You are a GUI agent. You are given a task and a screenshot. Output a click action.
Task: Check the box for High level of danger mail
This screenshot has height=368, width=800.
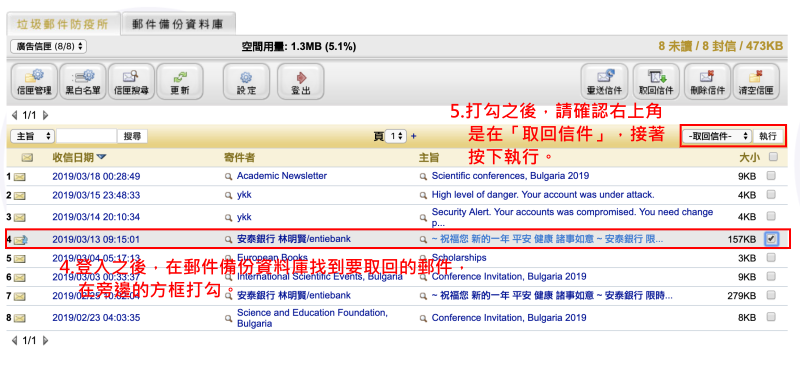[x=771, y=194]
